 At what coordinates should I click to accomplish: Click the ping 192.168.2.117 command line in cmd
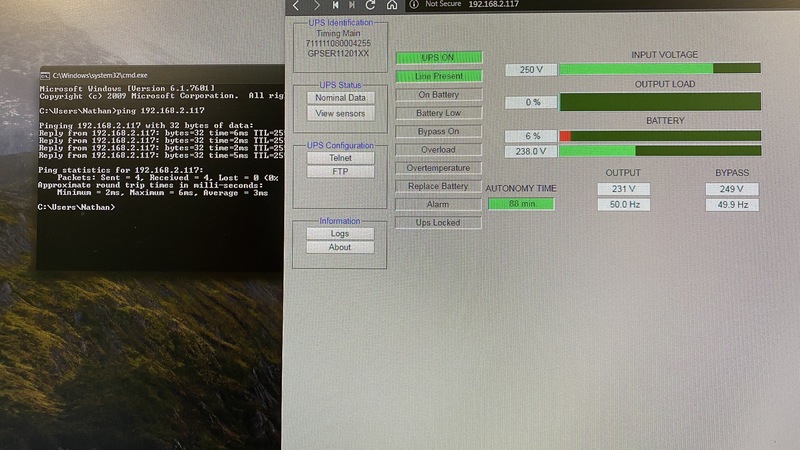[x=122, y=111]
